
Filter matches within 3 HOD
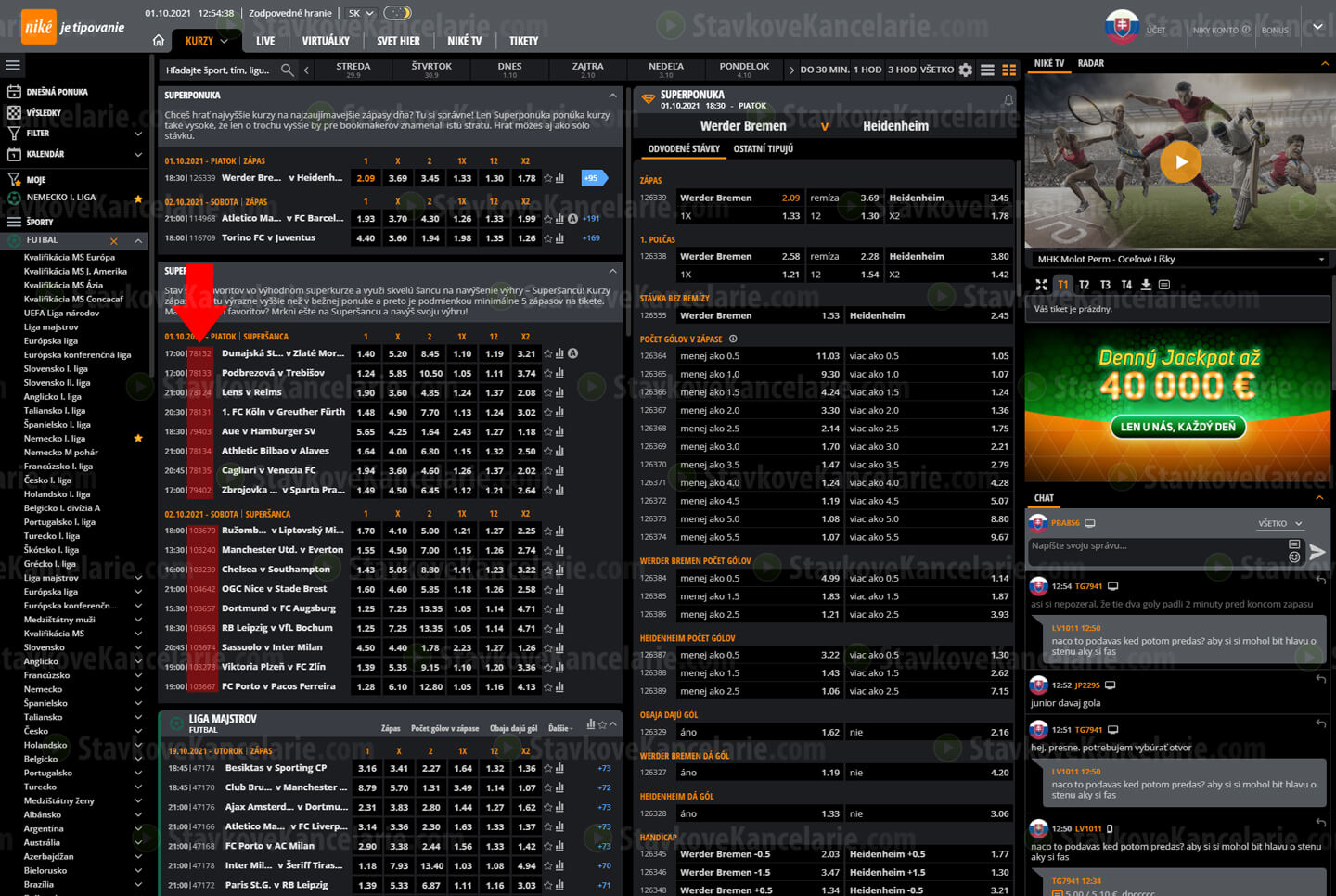tap(902, 70)
